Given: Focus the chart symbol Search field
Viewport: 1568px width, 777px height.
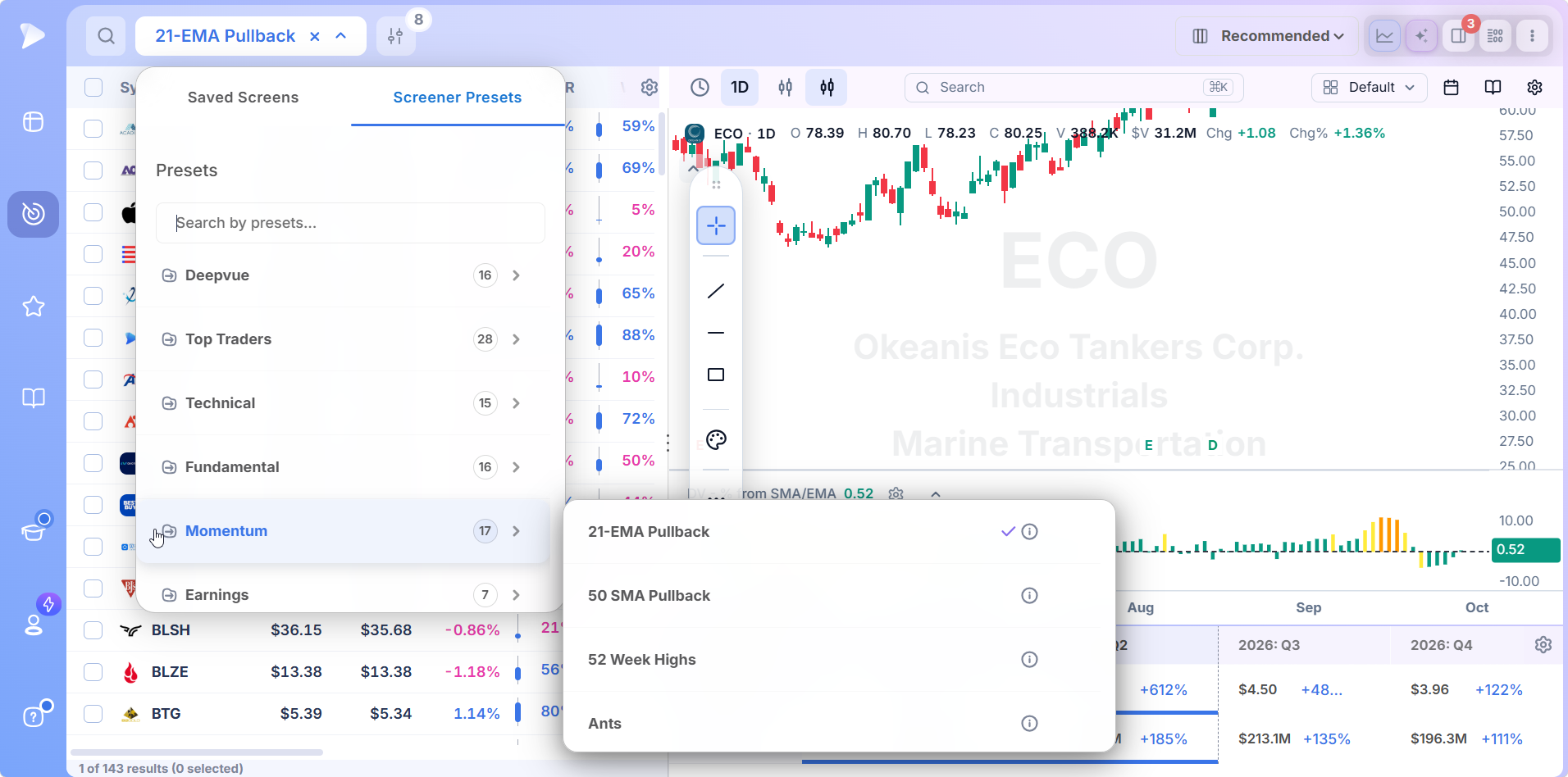Looking at the screenshot, I should pos(1074,87).
